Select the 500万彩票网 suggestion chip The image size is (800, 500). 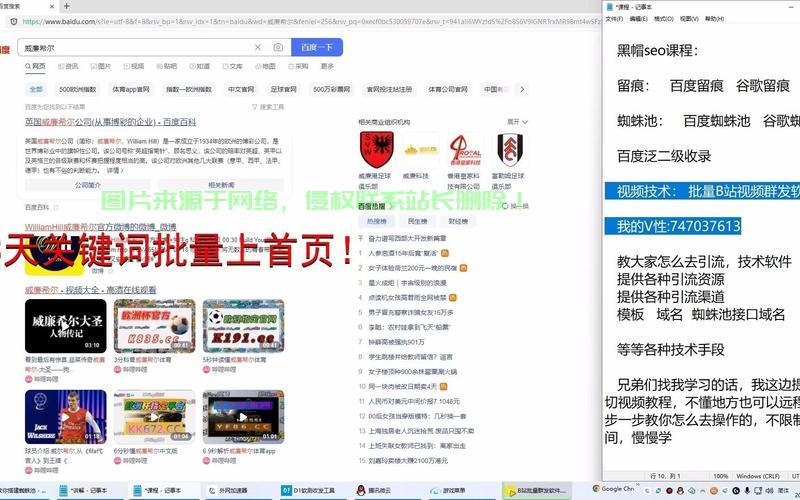point(332,89)
